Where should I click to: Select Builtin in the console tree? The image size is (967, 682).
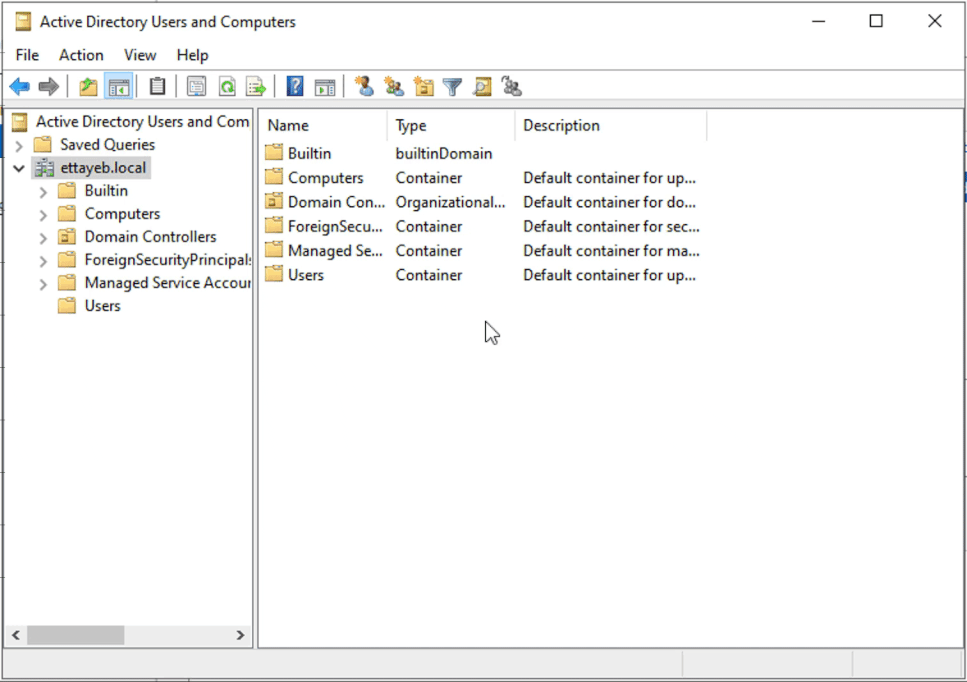[x=106, y=191]
